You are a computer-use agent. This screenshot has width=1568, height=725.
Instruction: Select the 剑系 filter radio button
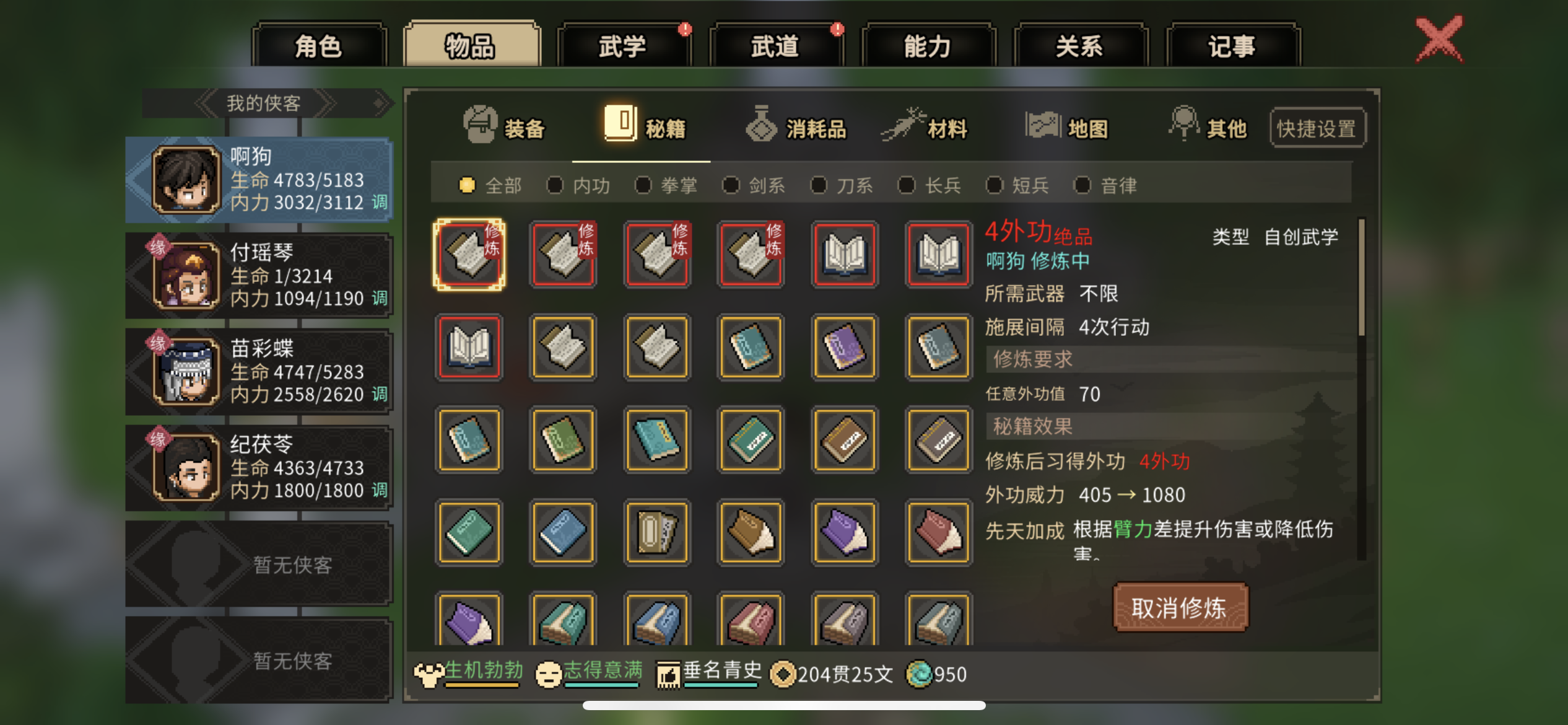[x=731, y=185]
